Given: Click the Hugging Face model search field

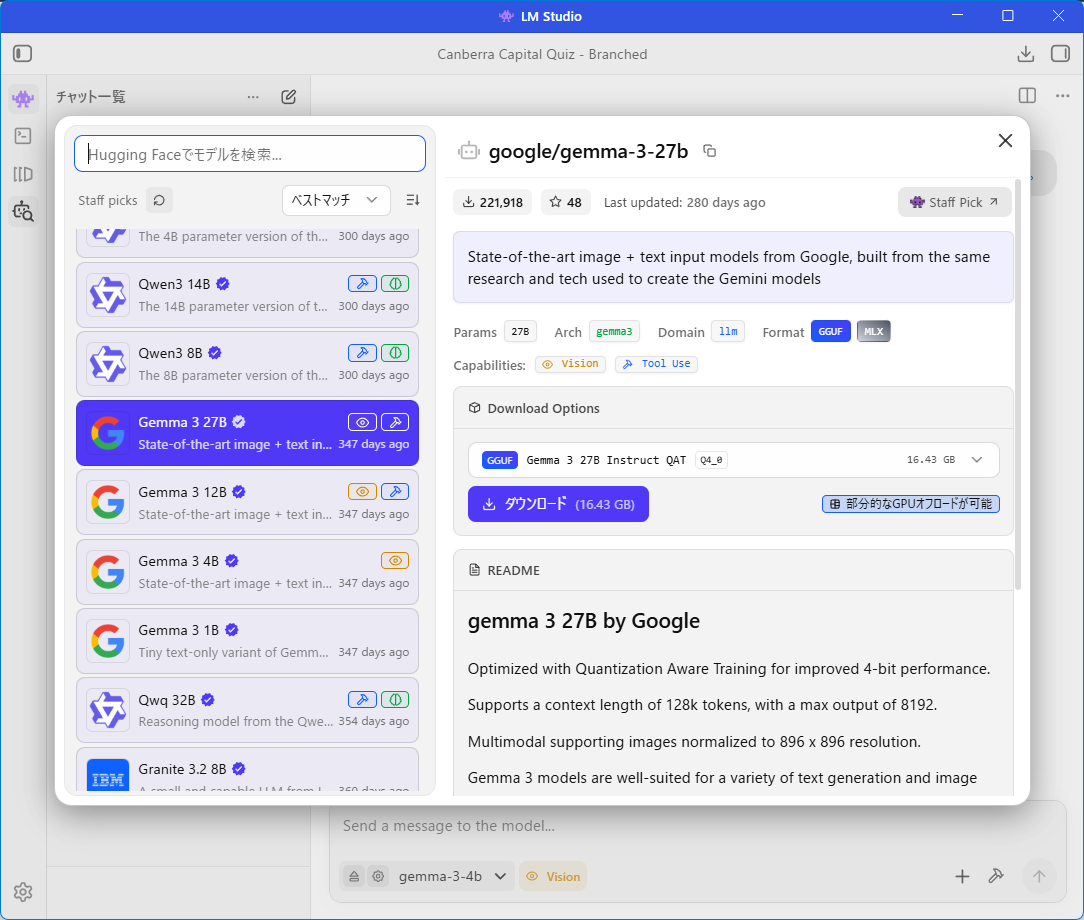Looking at the screenshot, I should point(250,154).
